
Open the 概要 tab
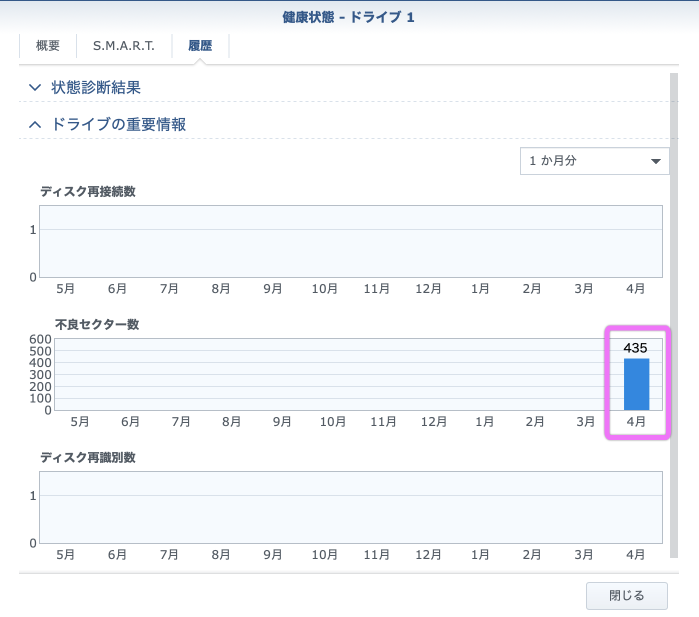click(x=48, y=46)
